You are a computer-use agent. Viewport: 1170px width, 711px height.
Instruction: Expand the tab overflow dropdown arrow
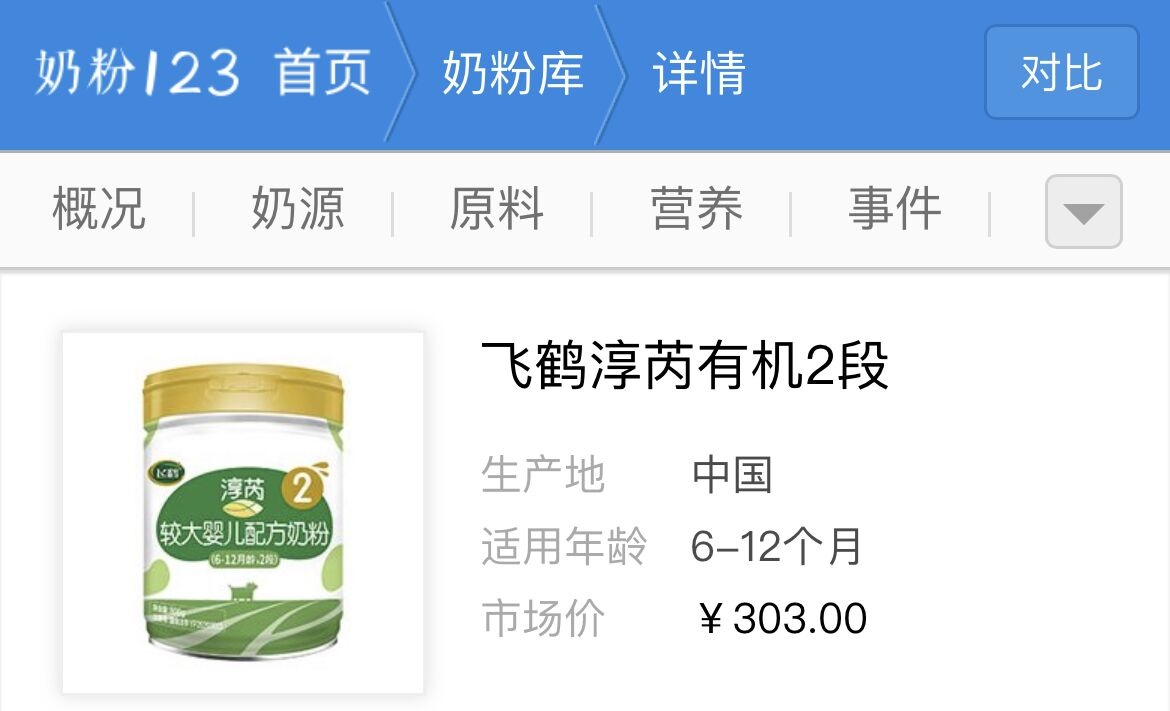point(1083,212)
